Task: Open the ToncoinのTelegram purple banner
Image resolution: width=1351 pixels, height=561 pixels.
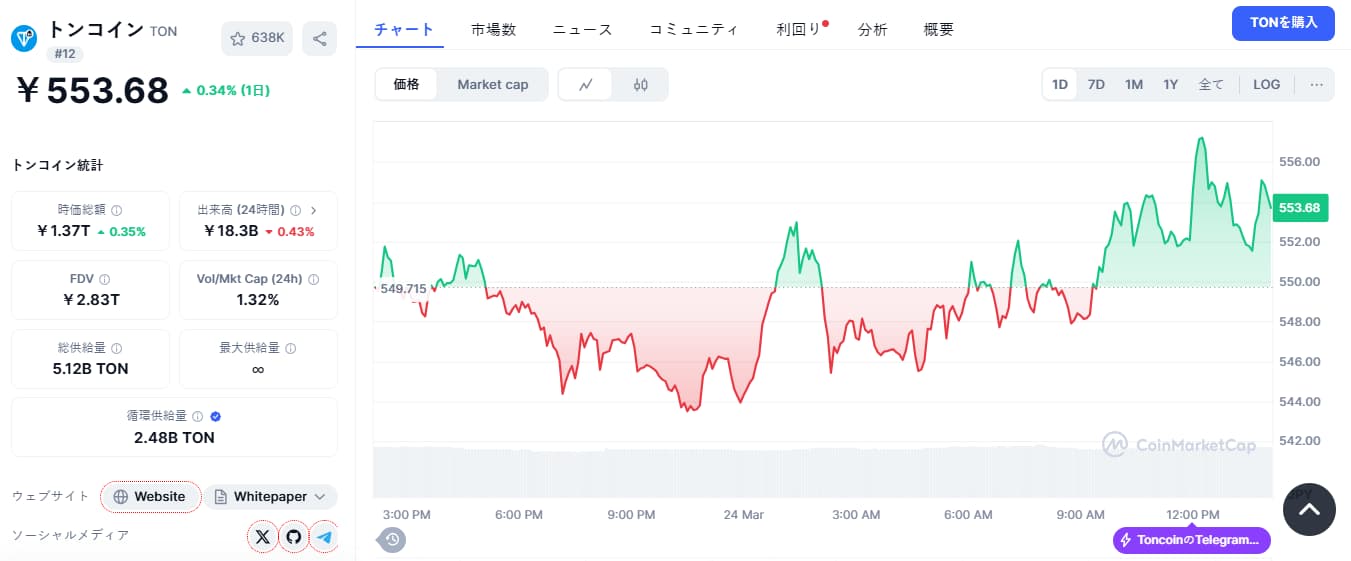Action: (x=1191, y=540)
